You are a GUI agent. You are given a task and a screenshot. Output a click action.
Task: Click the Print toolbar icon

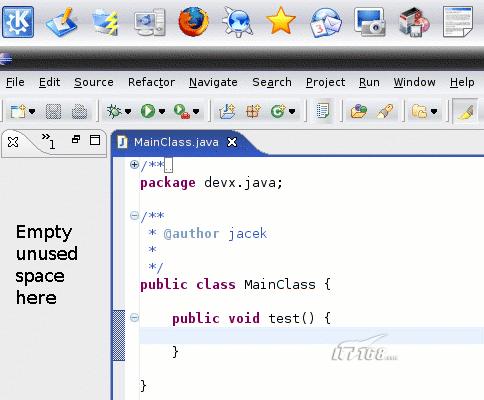(79, 111)
